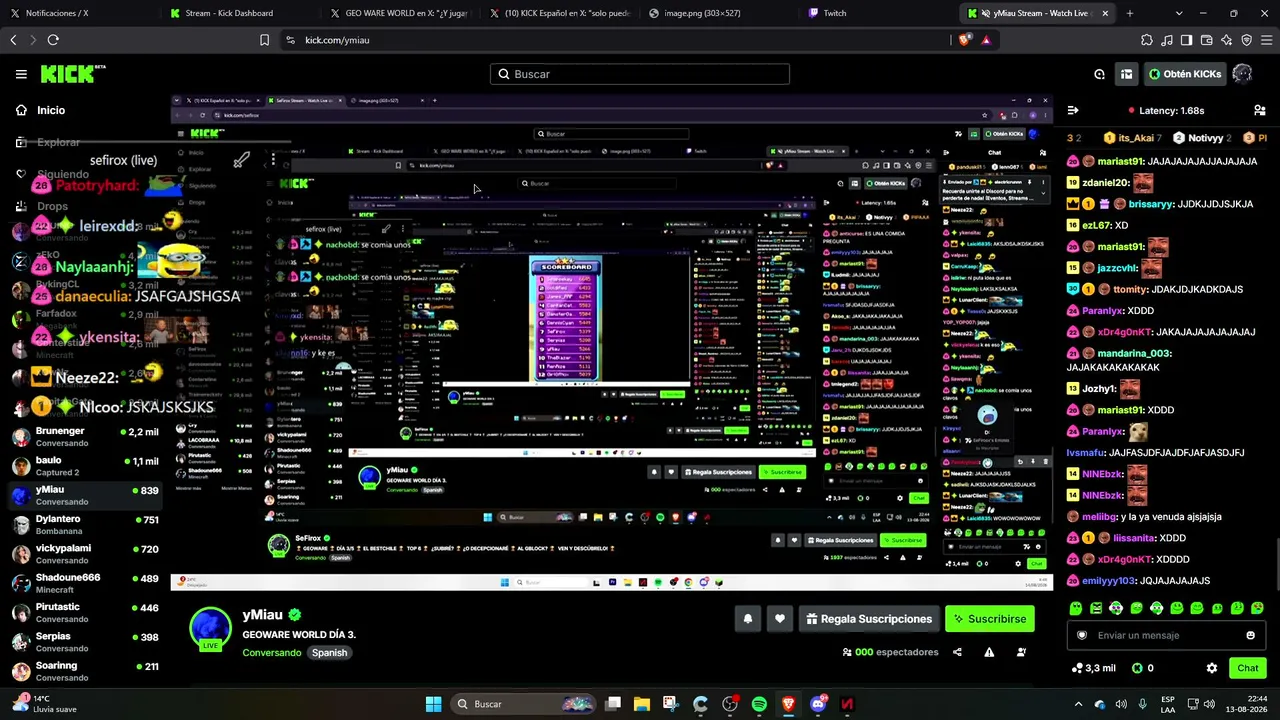Send message with Chat button

tap(1248, 668)
